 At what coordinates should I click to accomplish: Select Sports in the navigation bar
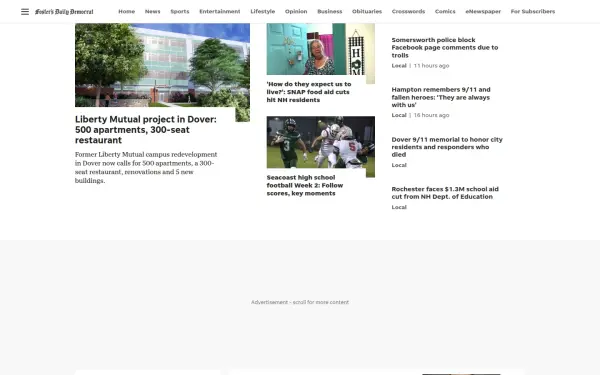[180, 11]
